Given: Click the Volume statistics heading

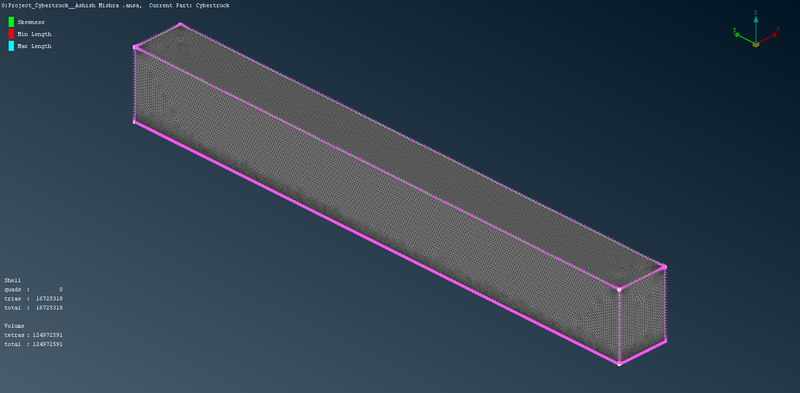Looking at the screenshot, I should [x=14, y=326].
